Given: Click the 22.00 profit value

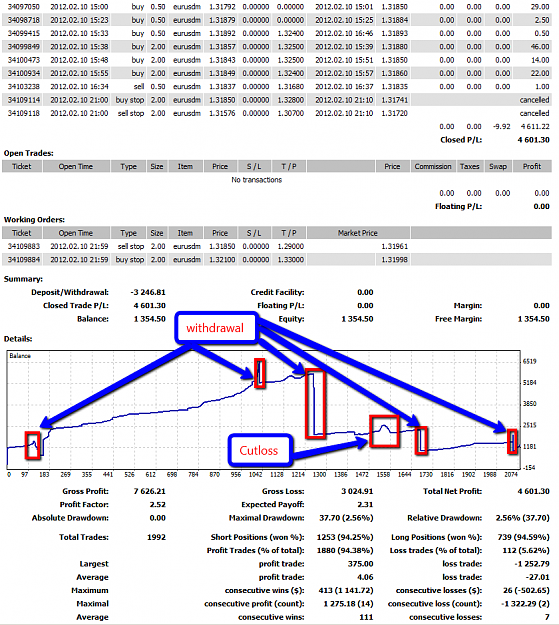Looking at the screenshot, I should coord(540,73).
